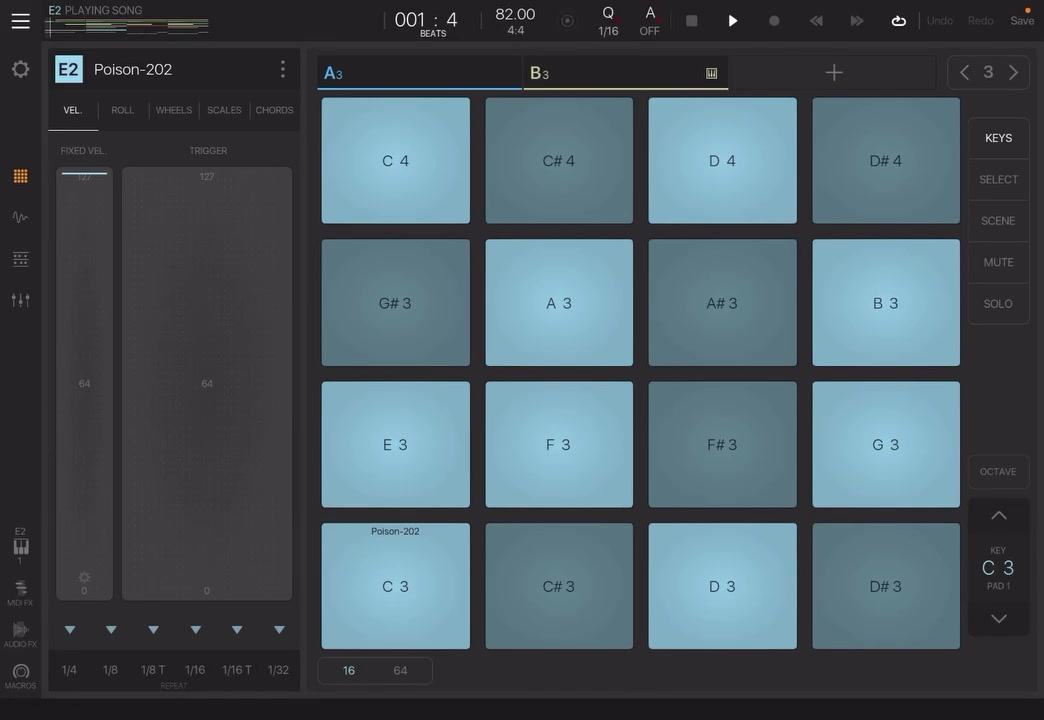1044x720 pixels.
Task: Switch to the pad grid view icon
Action: (21, 176)
